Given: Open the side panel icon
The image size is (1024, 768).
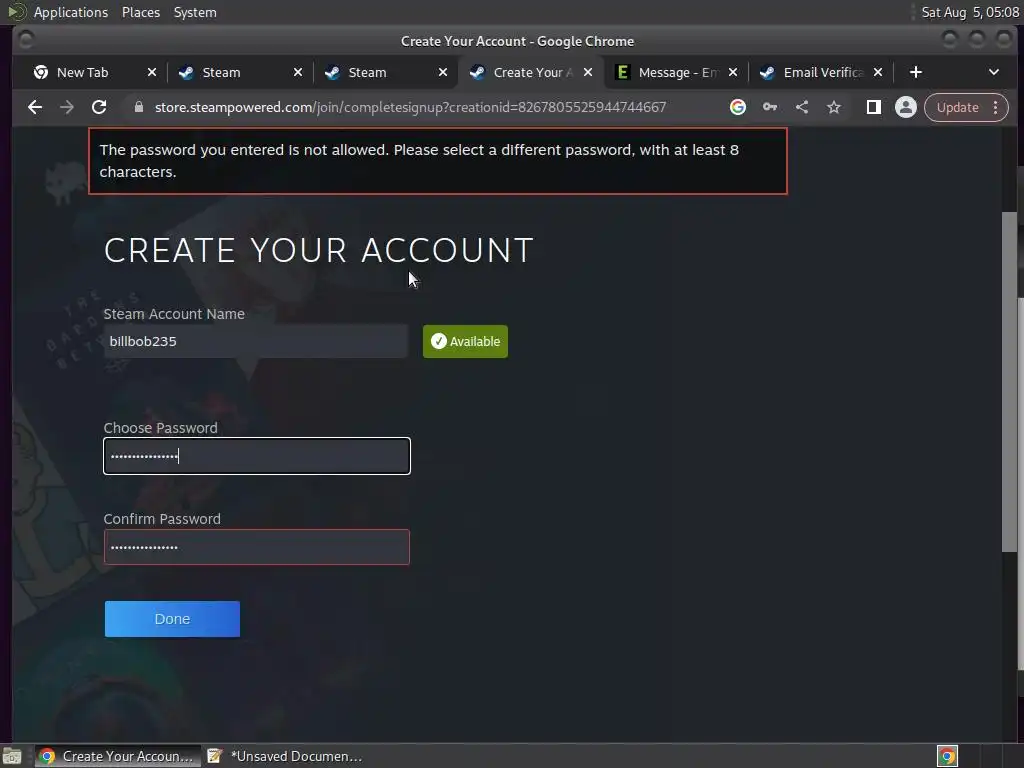Looking at the screenshot, I should [873, 107].
